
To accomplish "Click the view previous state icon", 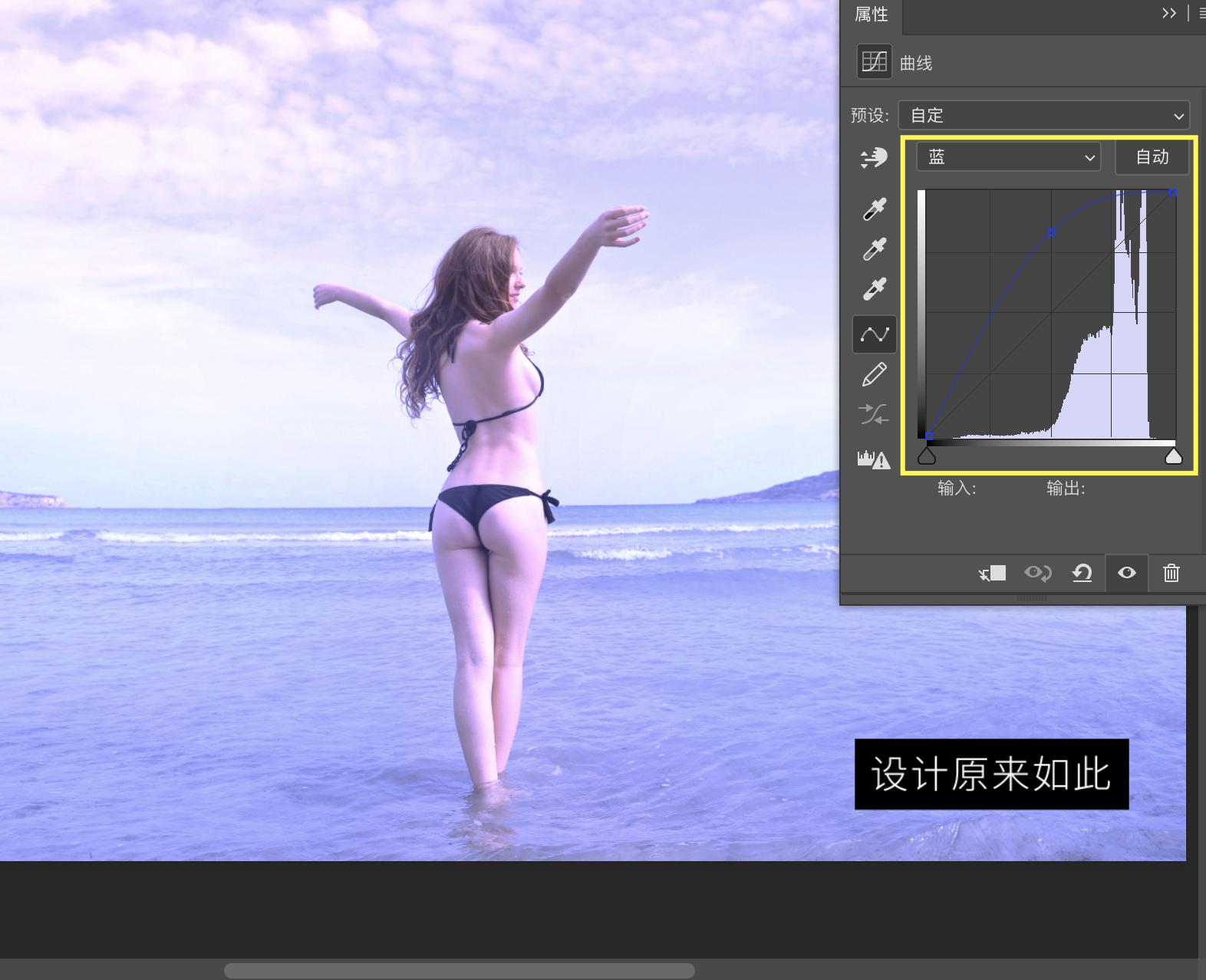I will (1037, 573).
